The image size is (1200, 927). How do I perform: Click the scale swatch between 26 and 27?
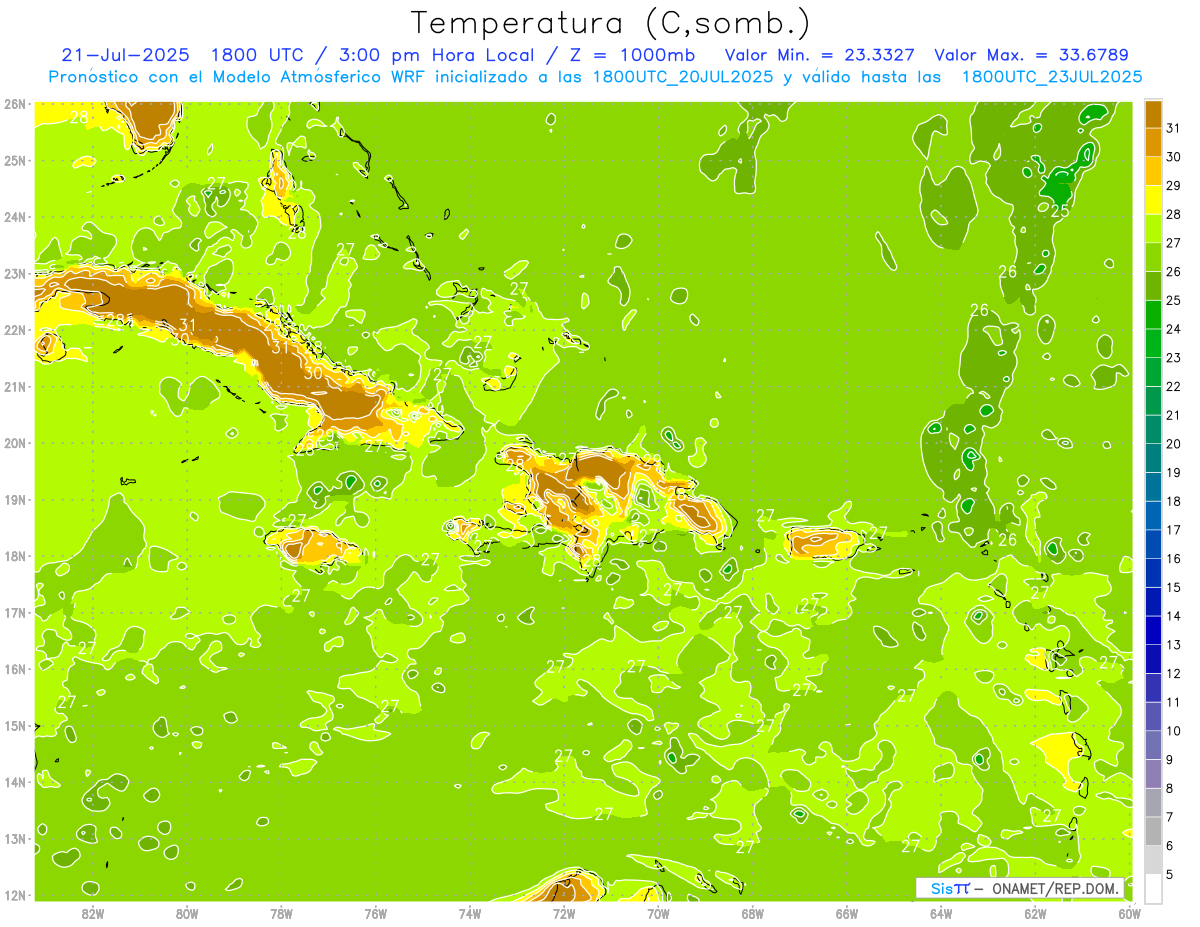click(x=1153, y=257)
